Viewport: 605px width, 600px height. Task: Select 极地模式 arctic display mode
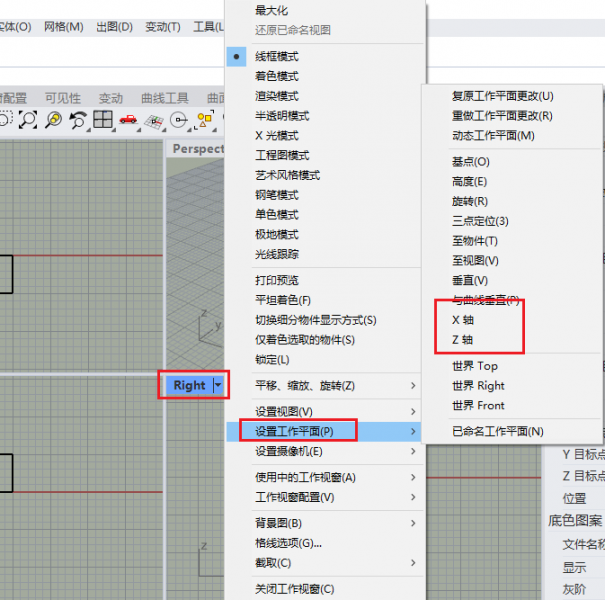point(276,235)
